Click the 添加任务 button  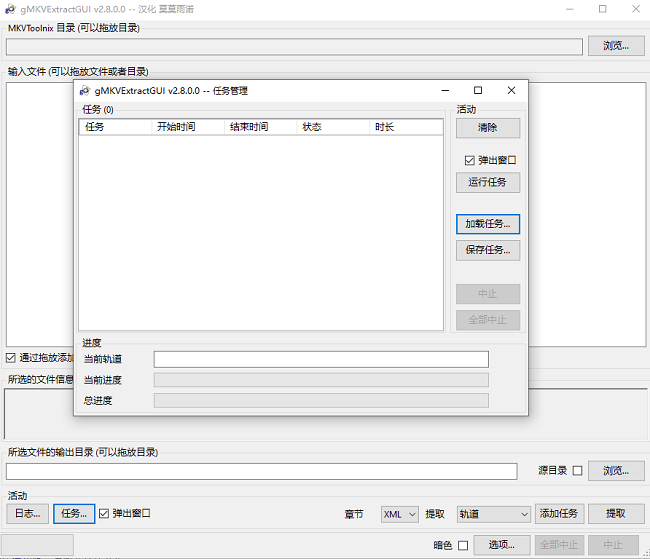coord(559,514)
